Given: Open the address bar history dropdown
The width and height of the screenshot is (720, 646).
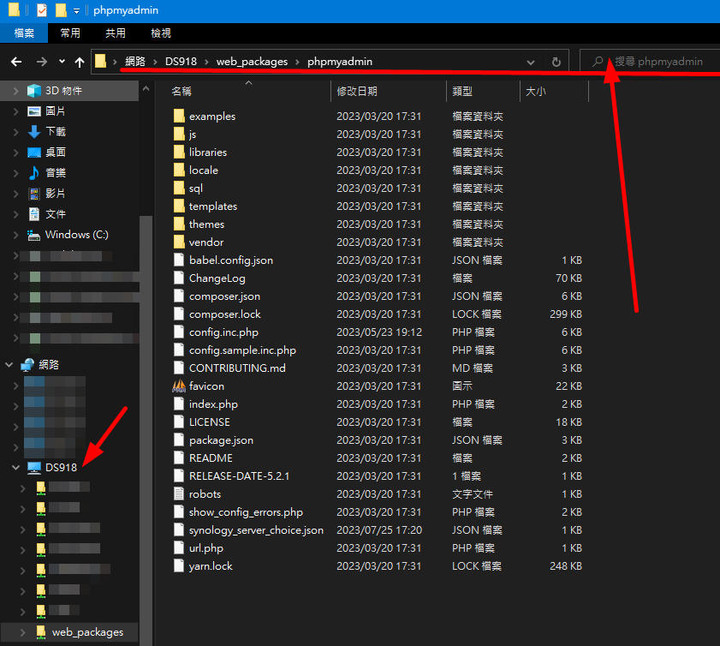Looking at the screenshot, I should 531,62.
